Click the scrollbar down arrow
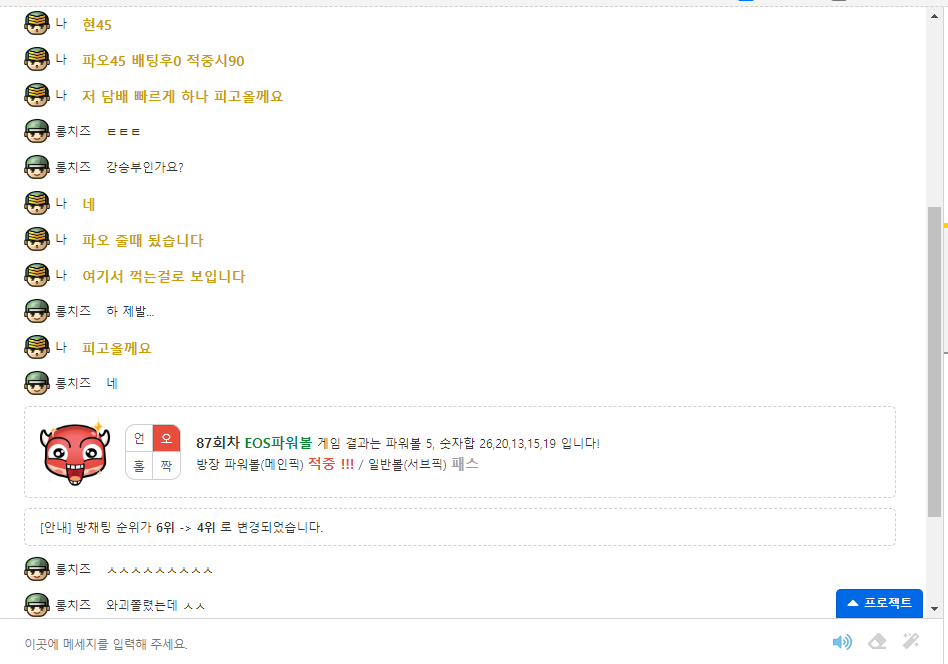The height and width of the screenshot is (664, 948). point(935,608)
